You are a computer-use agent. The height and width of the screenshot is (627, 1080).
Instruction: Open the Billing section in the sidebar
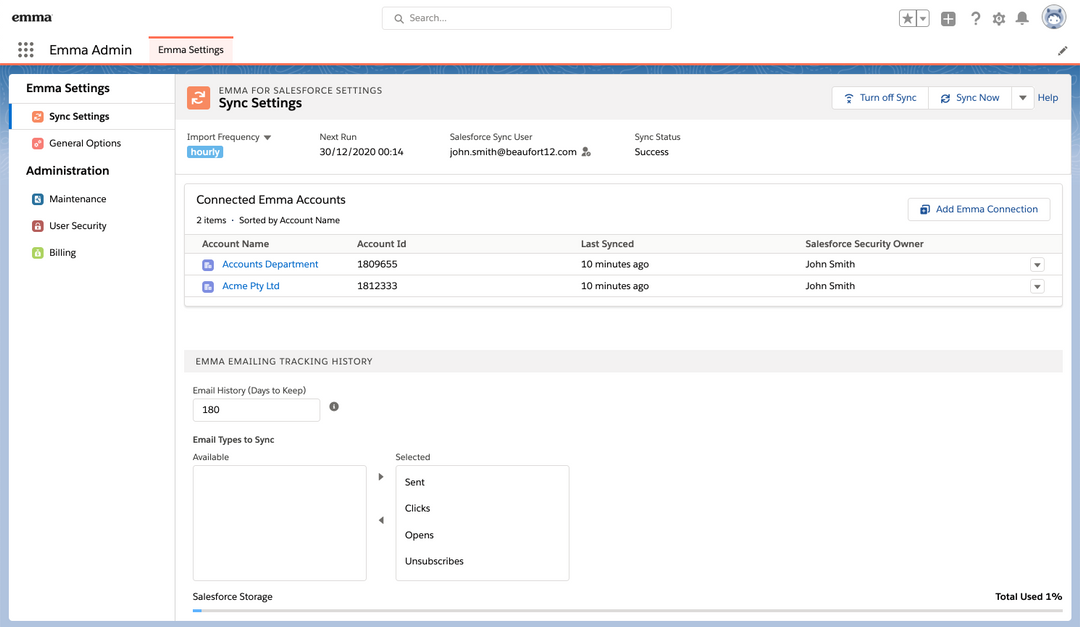click(62, 253)
